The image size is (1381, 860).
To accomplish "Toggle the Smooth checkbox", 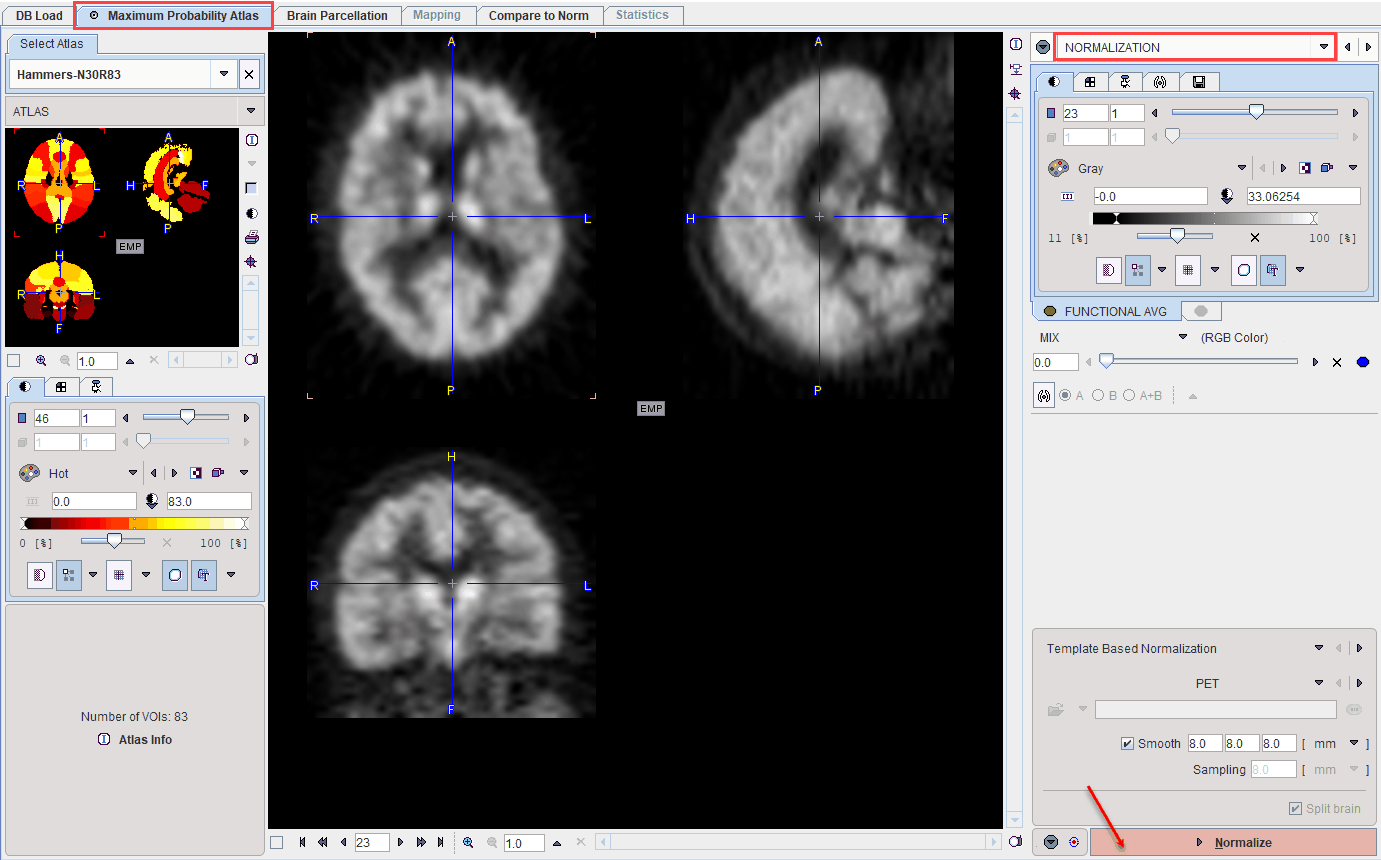I will (x=1128, y=743).
